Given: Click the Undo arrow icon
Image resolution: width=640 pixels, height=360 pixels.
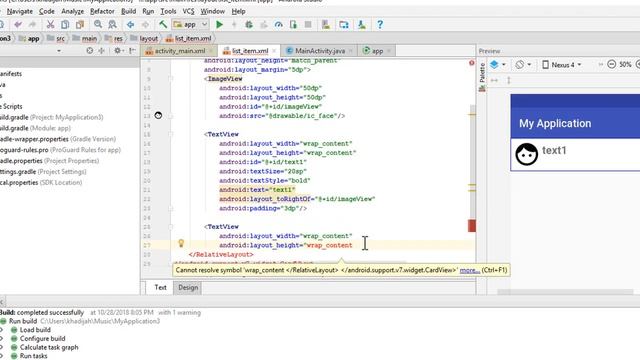Looking at the screenshot, I should 18,24.
